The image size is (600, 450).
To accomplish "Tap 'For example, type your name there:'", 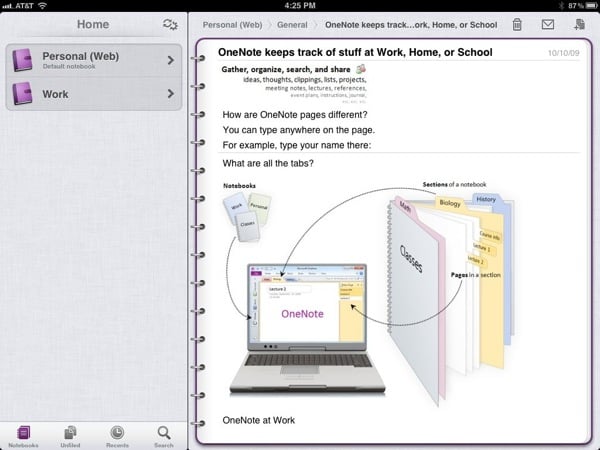I will coord(297,145).
